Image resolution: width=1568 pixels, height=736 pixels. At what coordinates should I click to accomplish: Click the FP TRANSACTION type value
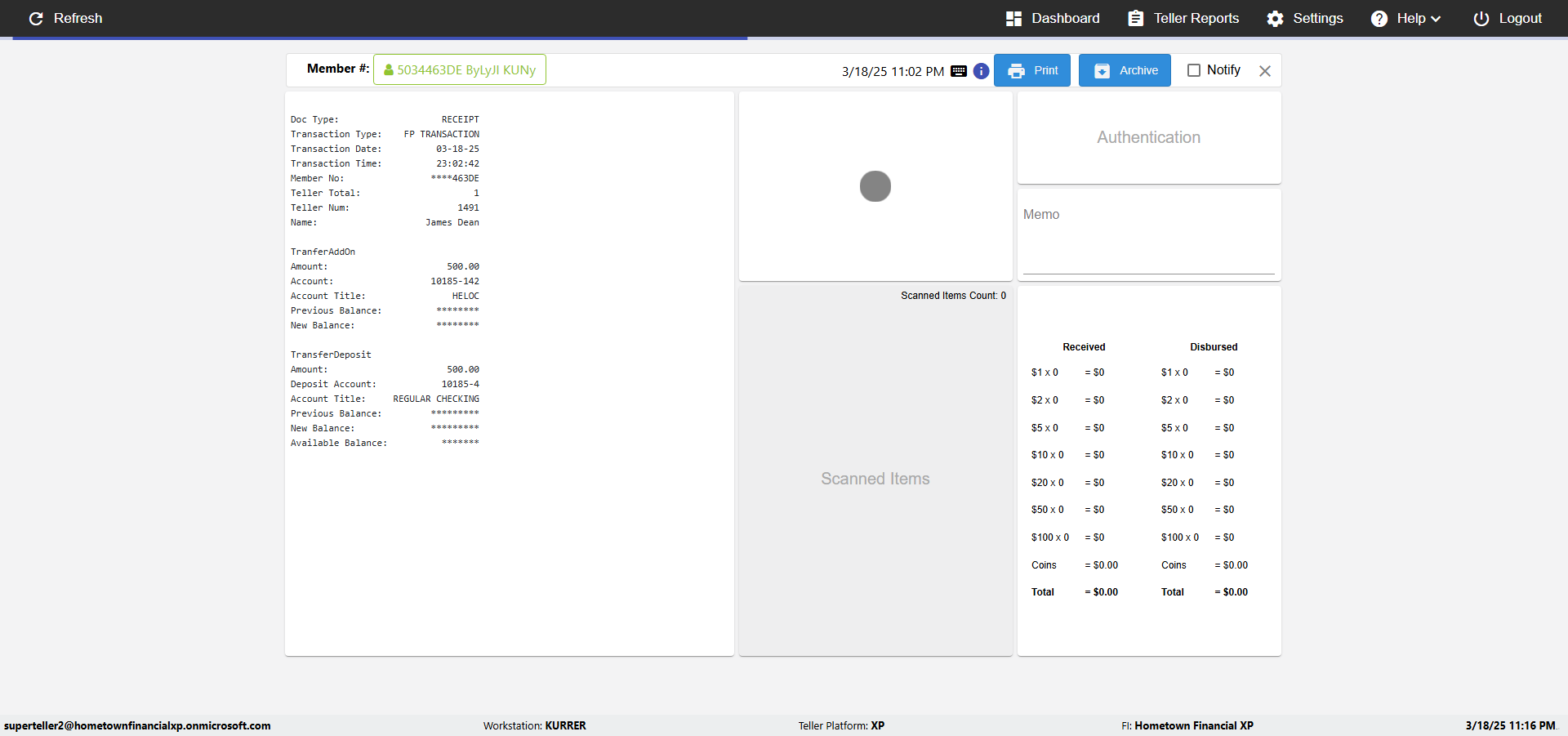click(442, 134)
